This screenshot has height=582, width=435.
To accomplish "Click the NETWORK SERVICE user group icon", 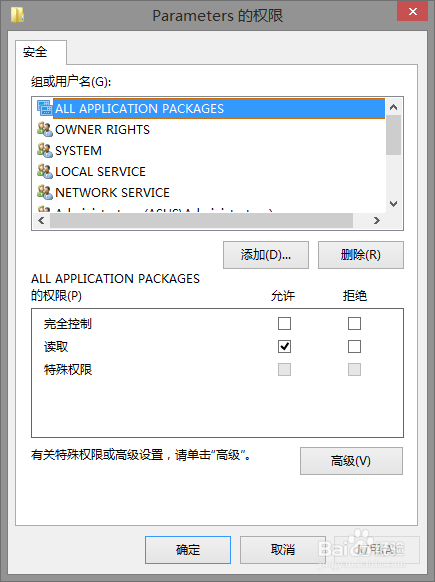I will point(45,192).
